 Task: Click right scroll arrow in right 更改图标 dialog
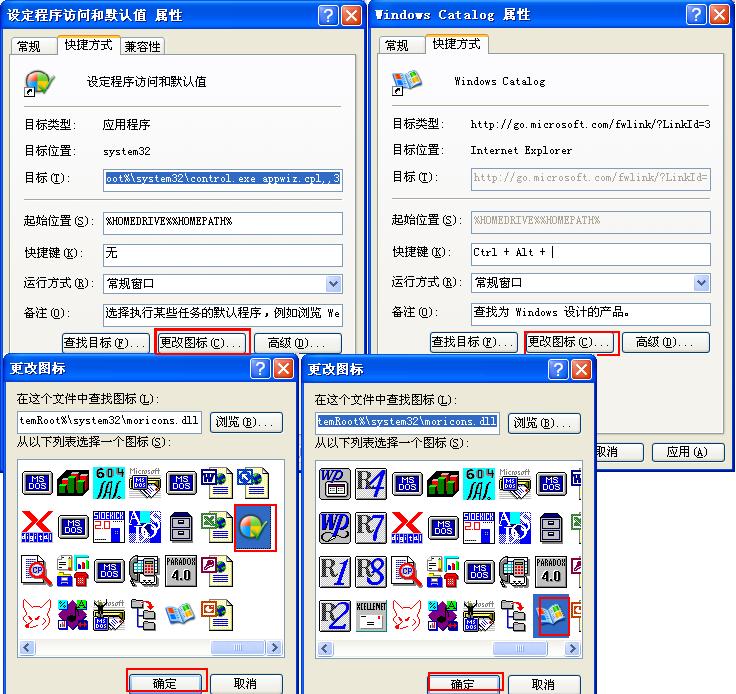click(x=573, y=648)
